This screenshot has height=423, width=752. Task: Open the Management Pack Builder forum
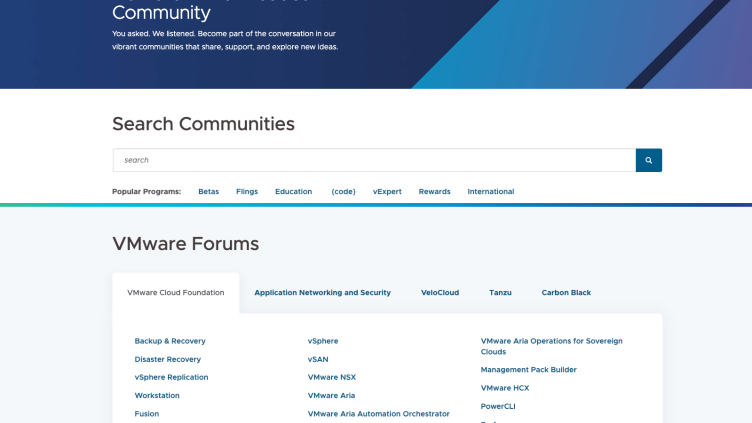pyautogui.click(x=529, y=370)
